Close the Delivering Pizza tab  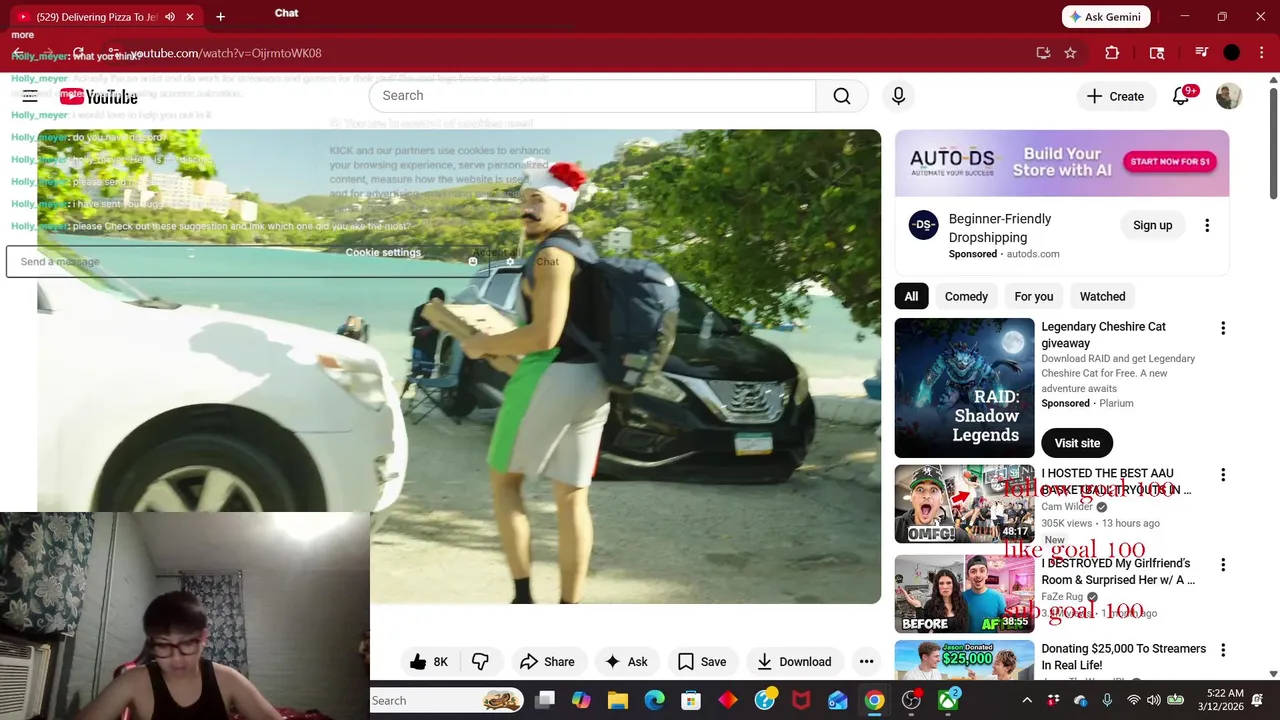(190, 17)
